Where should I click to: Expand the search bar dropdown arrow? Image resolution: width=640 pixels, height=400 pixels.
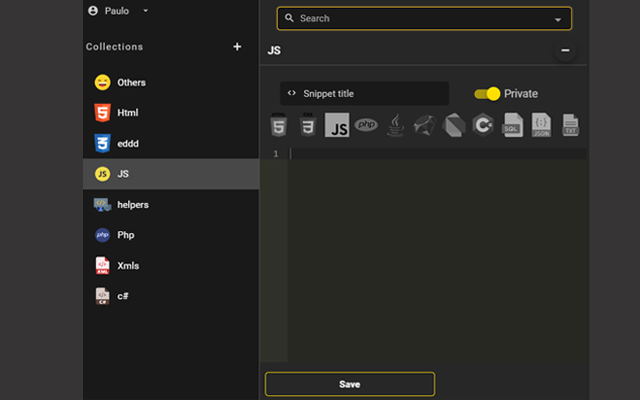pos(557,19)
